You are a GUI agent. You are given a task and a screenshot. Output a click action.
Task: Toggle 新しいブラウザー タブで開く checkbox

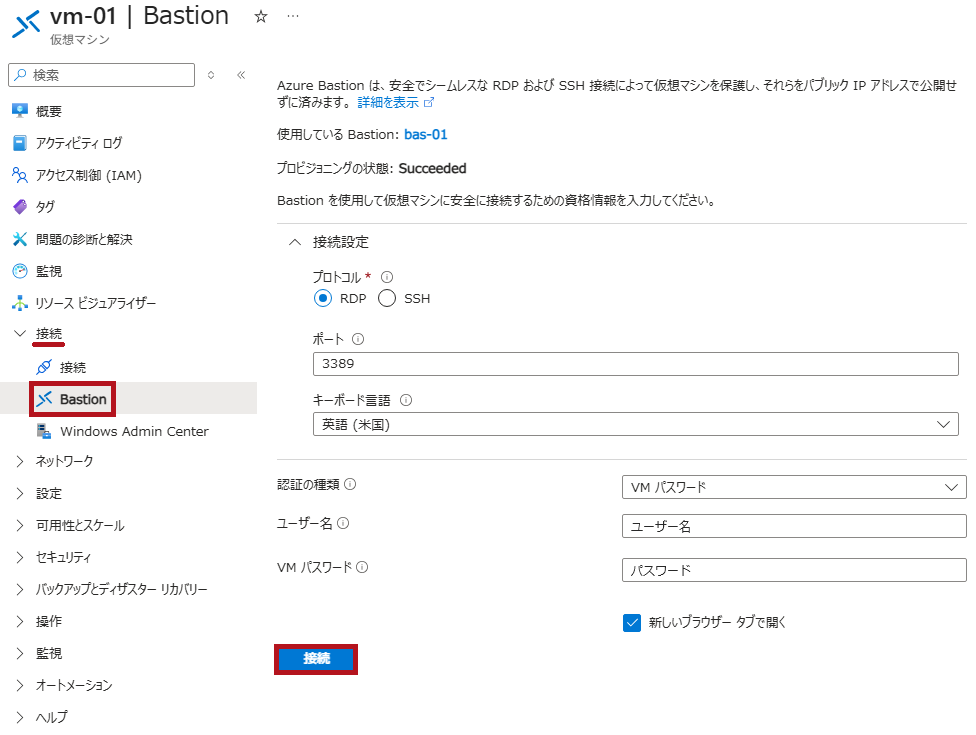[x=632, y=622]
